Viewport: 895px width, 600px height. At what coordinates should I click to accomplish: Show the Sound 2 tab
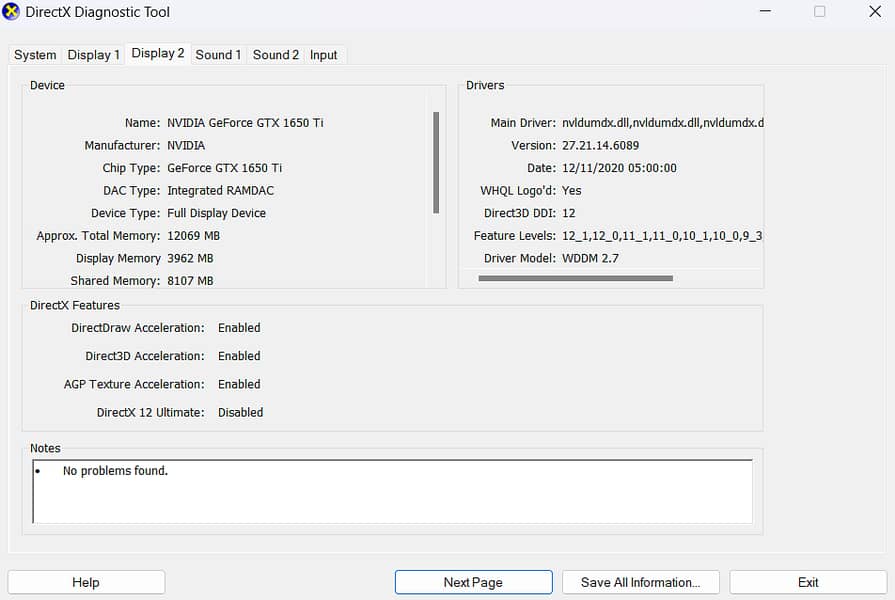point(276,55)
